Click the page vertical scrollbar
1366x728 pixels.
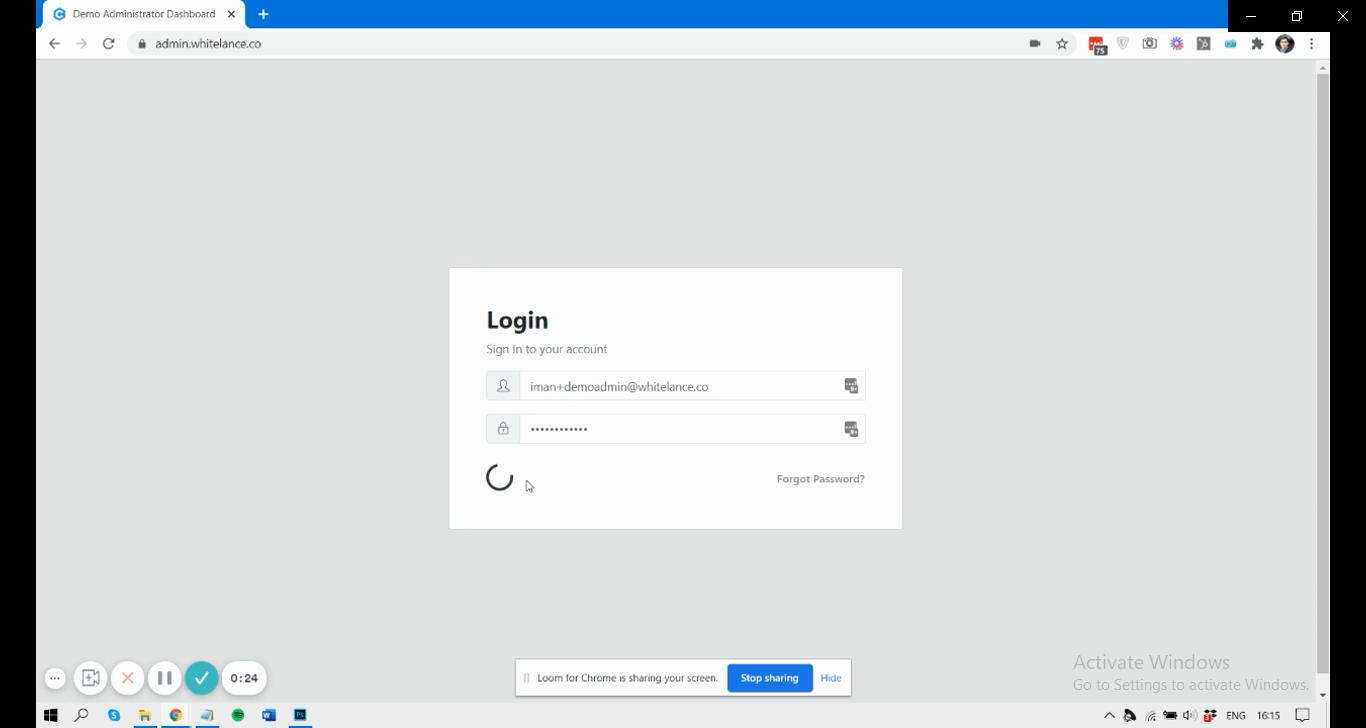coord(1323,374)
